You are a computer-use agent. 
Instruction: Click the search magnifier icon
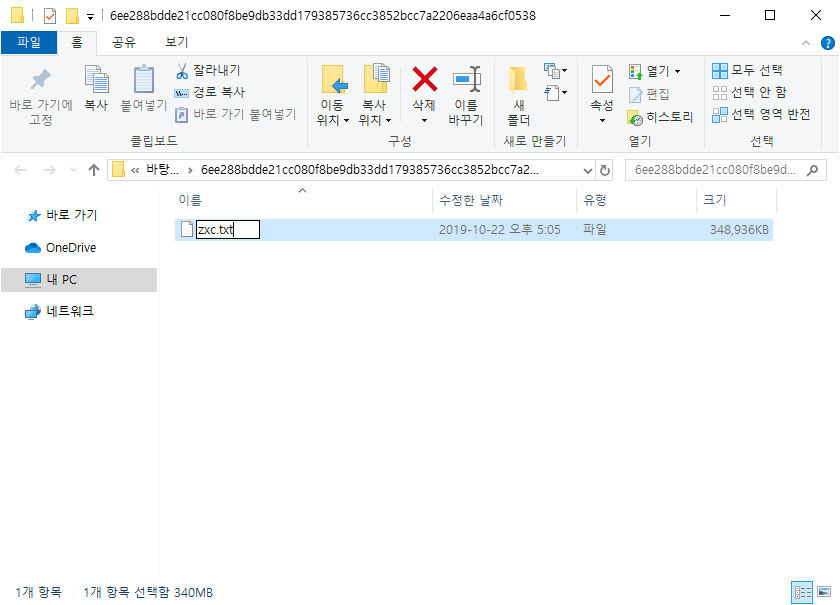[813, 170]
